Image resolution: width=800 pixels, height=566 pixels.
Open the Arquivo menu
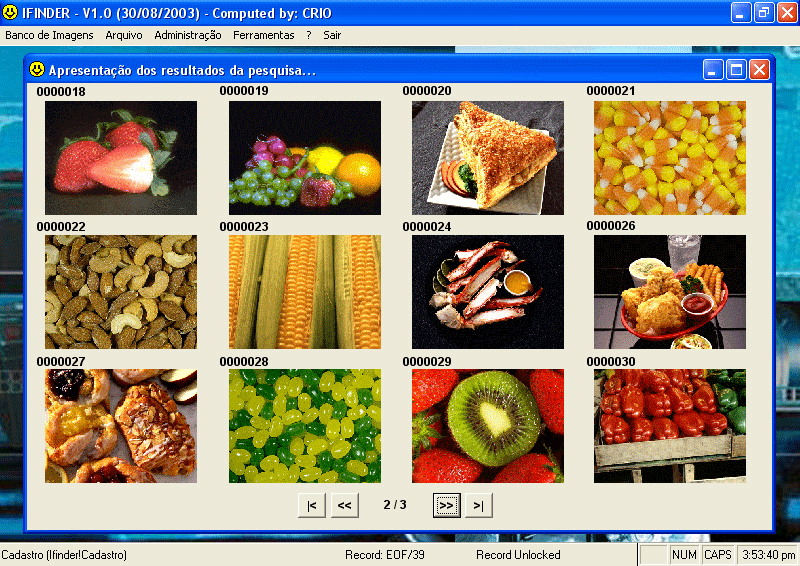124,34
